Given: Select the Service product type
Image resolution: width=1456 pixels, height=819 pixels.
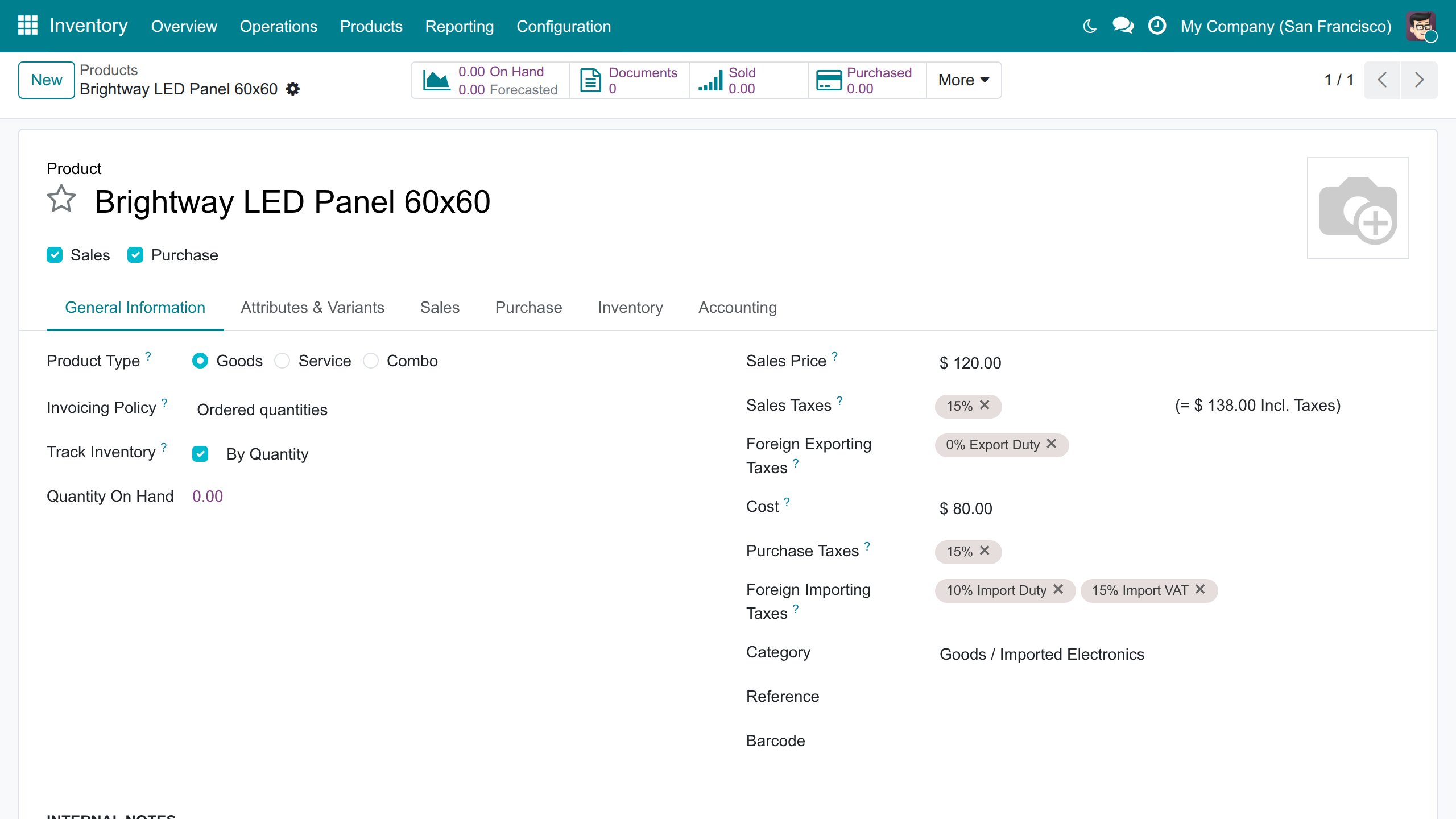Looking at the screenshot, I should pos(282,361).
